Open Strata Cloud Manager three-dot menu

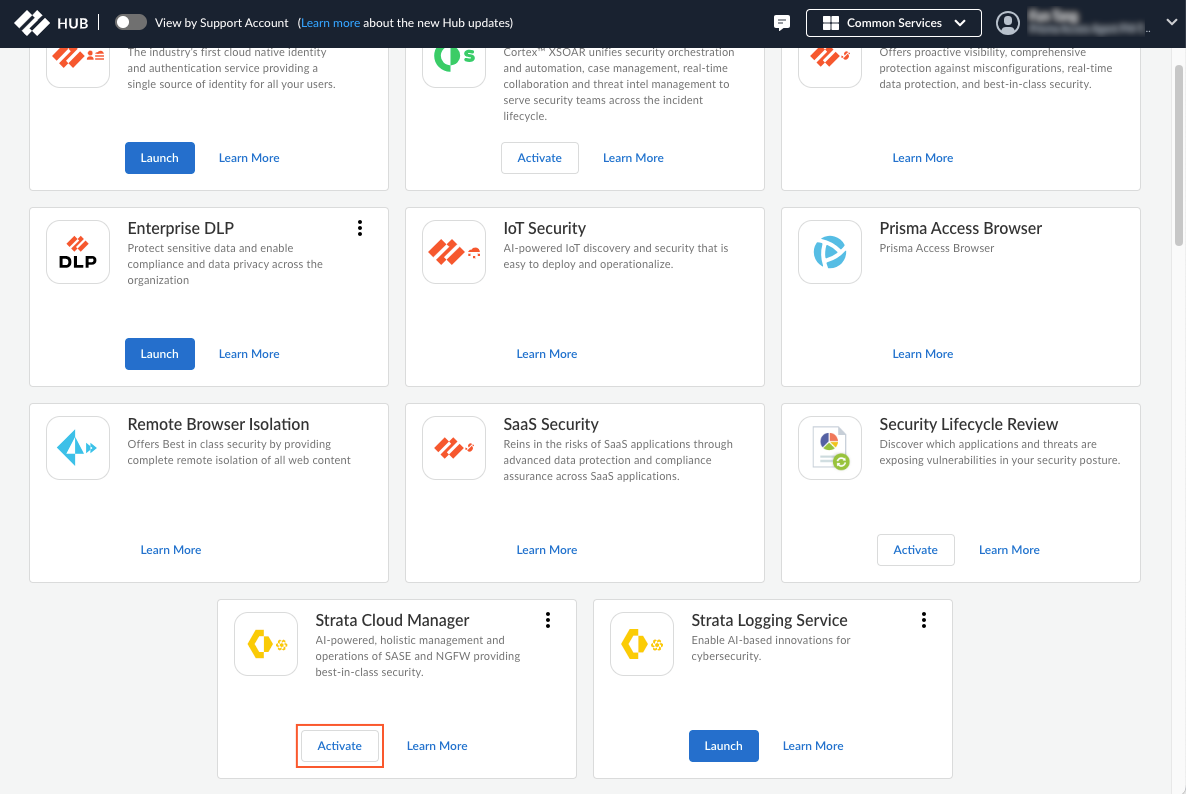548,620
